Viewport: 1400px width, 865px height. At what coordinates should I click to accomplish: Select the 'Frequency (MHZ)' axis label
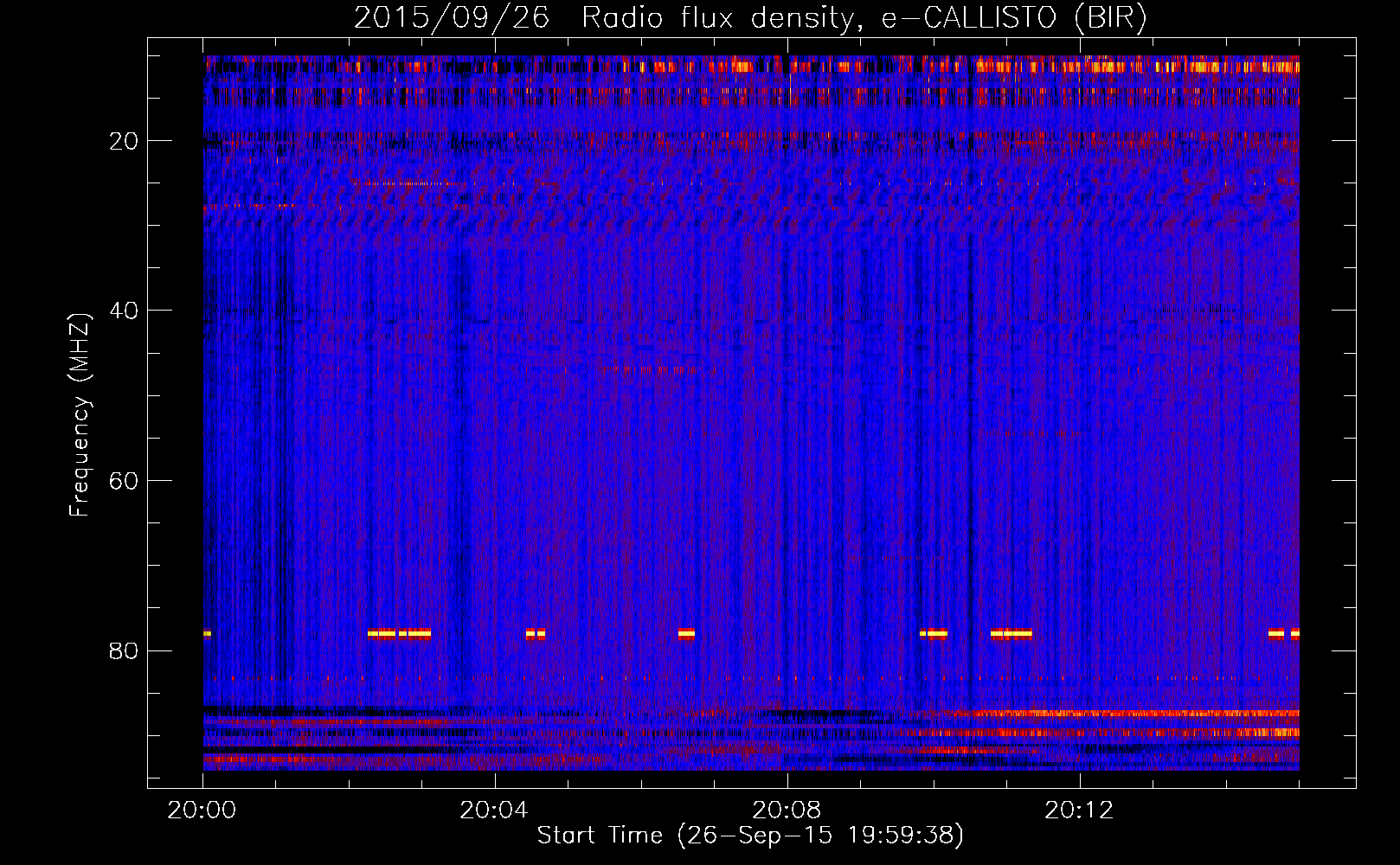pyautogui.click(x=79, y=415)
